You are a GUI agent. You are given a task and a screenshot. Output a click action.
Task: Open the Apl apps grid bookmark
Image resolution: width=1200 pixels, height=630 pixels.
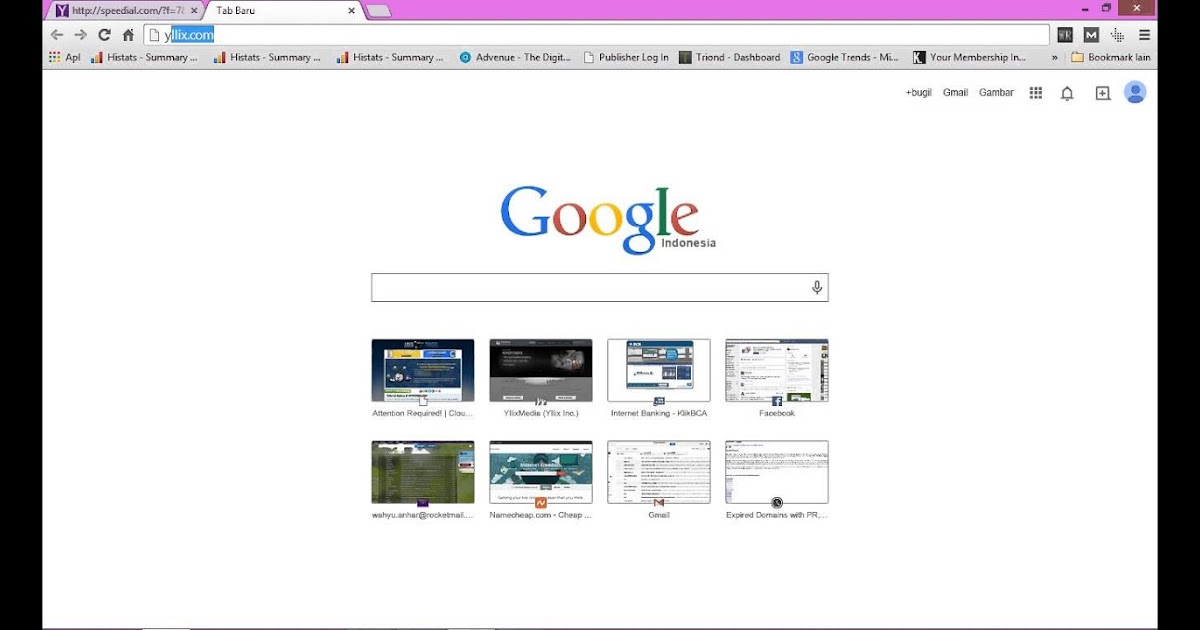click(64, 57)
